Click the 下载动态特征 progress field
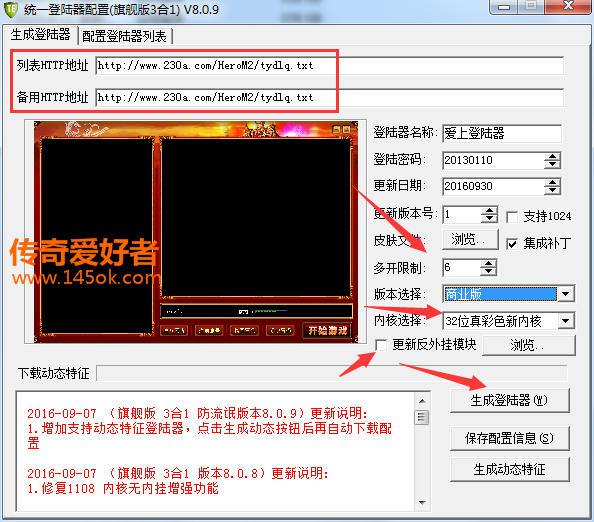The width and height of the screenshot is (594, 522). pyautogui.click(x=332, y=374)
